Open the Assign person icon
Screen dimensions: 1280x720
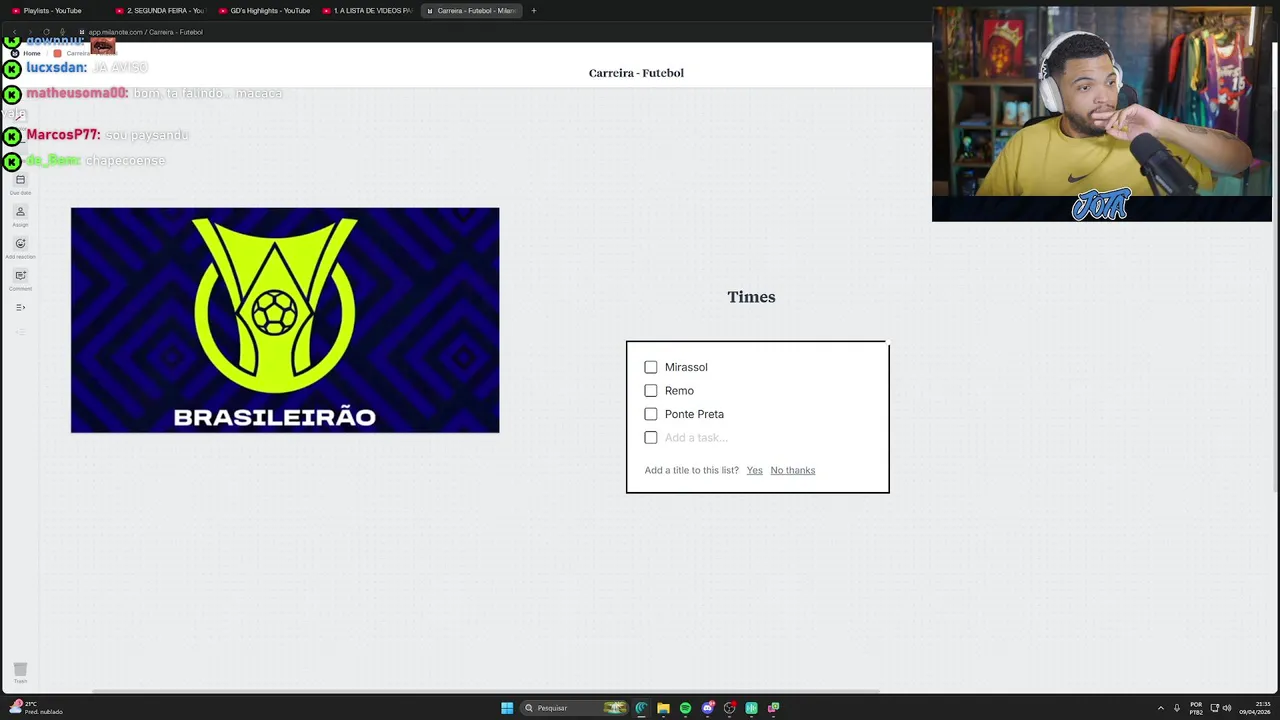click(x=20, y=212)
